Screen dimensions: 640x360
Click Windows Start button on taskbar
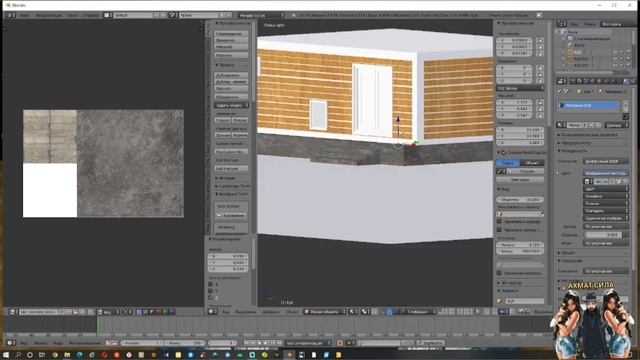6,355
